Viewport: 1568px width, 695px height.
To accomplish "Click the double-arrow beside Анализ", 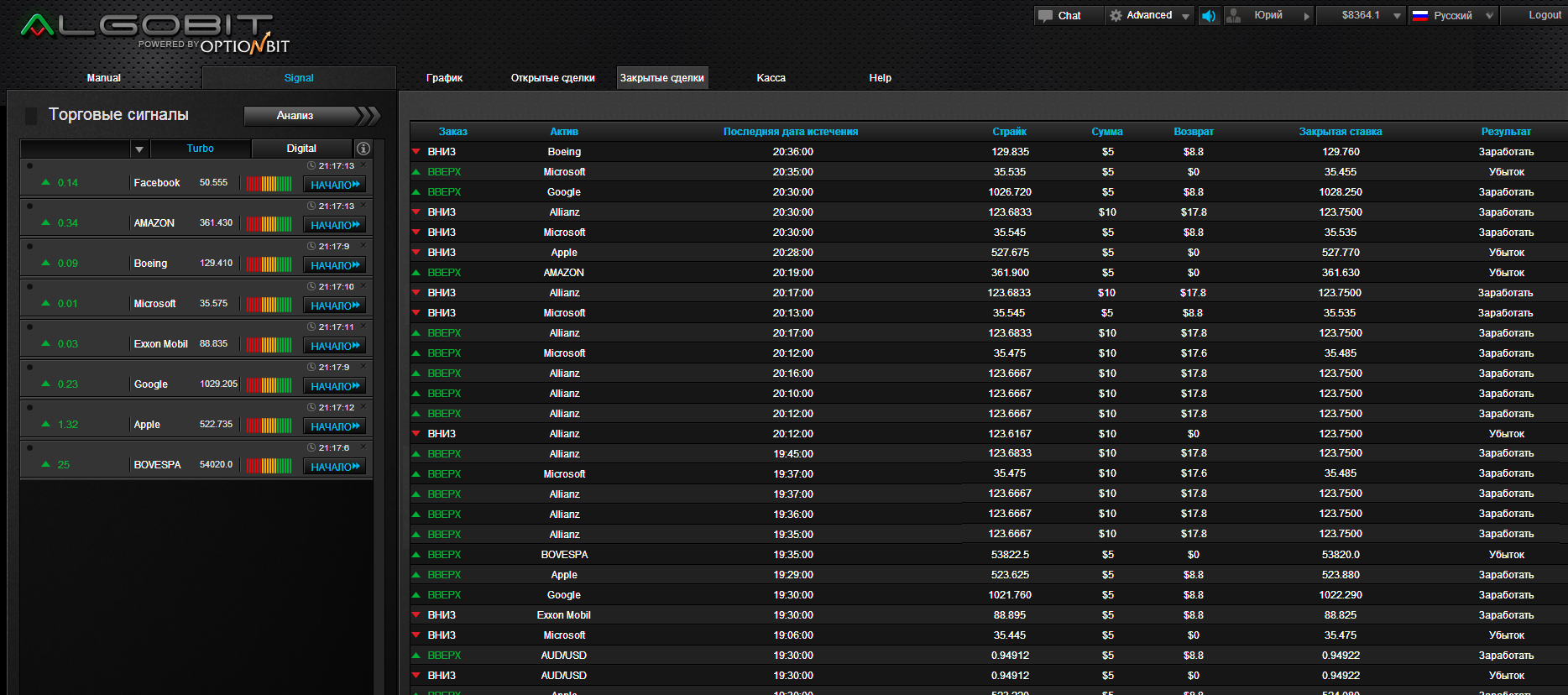I will (368, 116).
